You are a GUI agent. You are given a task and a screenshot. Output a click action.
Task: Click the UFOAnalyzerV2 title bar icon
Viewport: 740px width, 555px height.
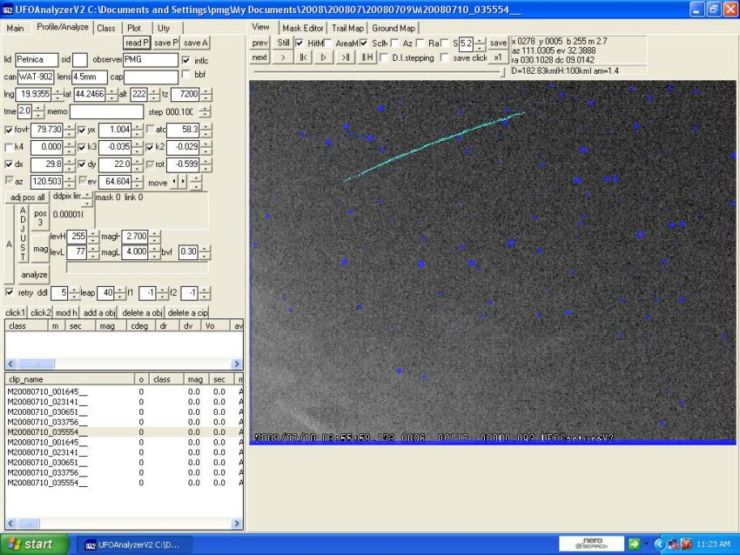click(8, 8)
